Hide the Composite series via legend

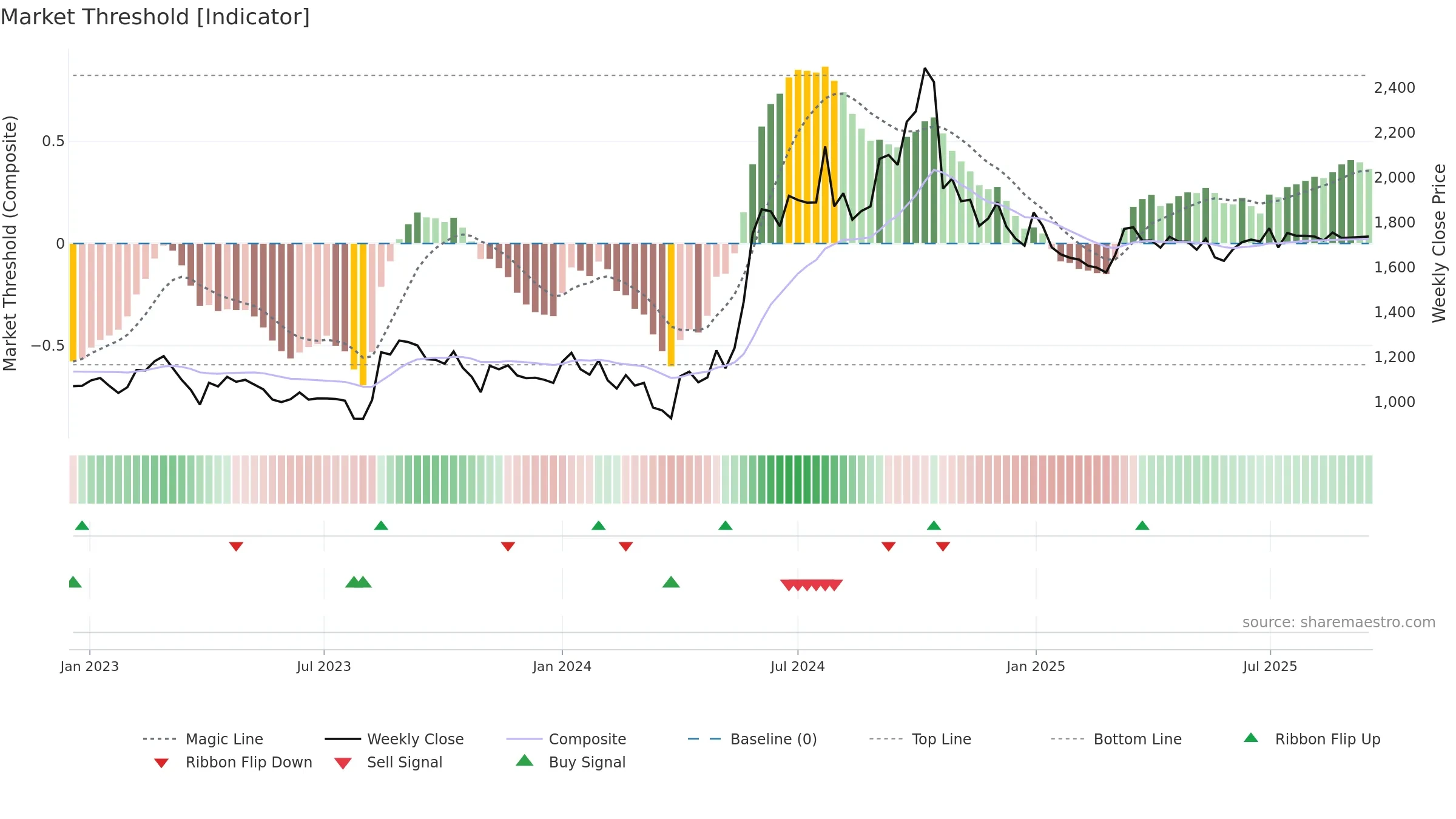point(566,739)
